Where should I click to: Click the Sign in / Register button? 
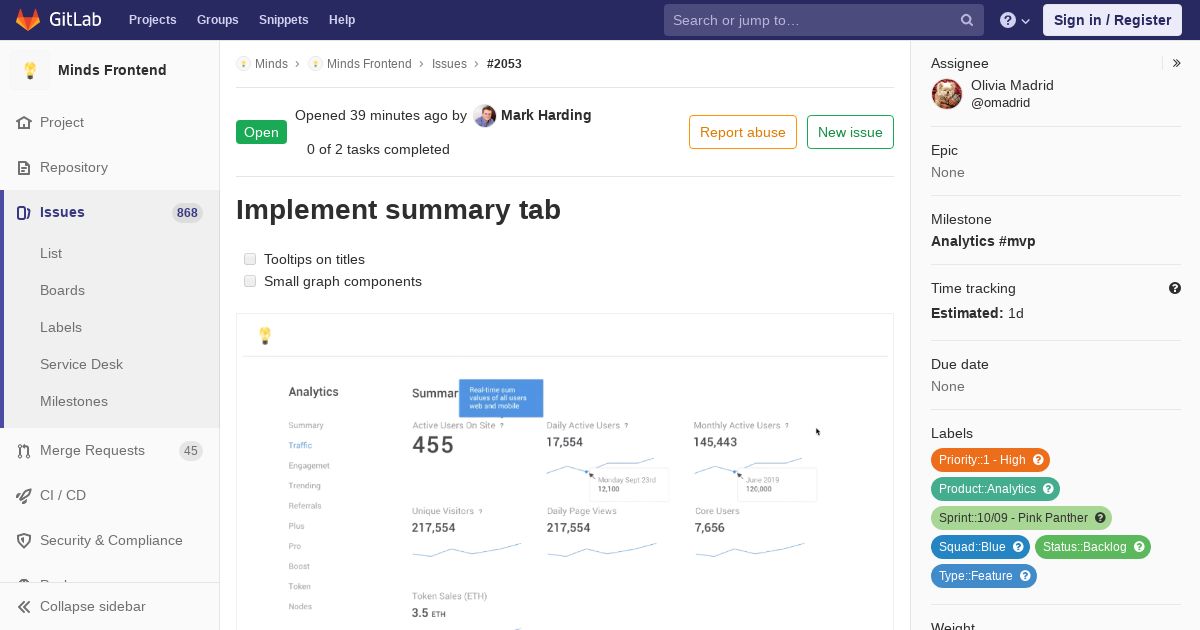[1112, 20]
